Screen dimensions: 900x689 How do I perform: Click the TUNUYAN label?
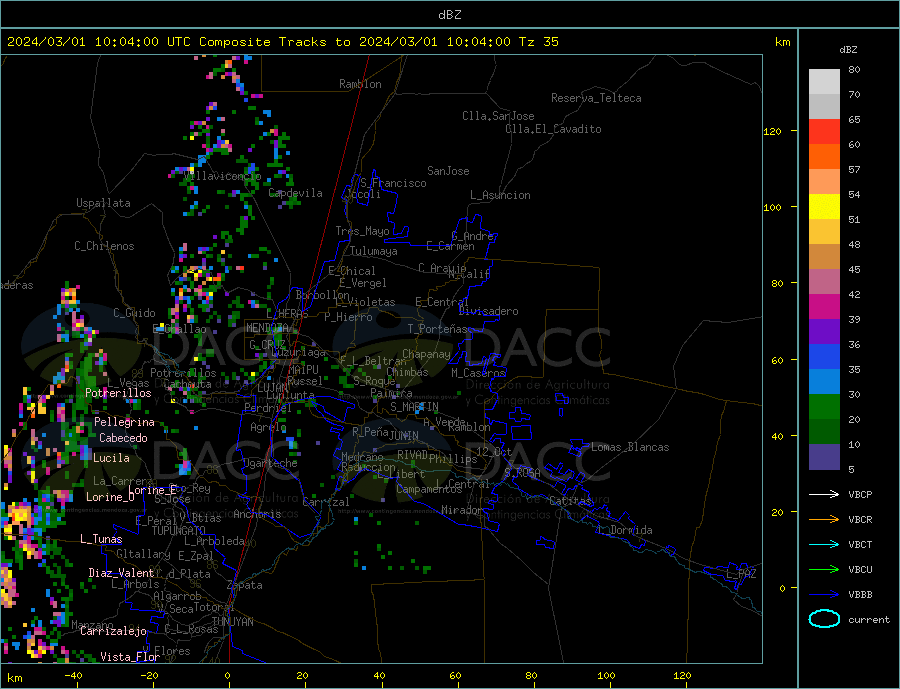pos(232,622)
